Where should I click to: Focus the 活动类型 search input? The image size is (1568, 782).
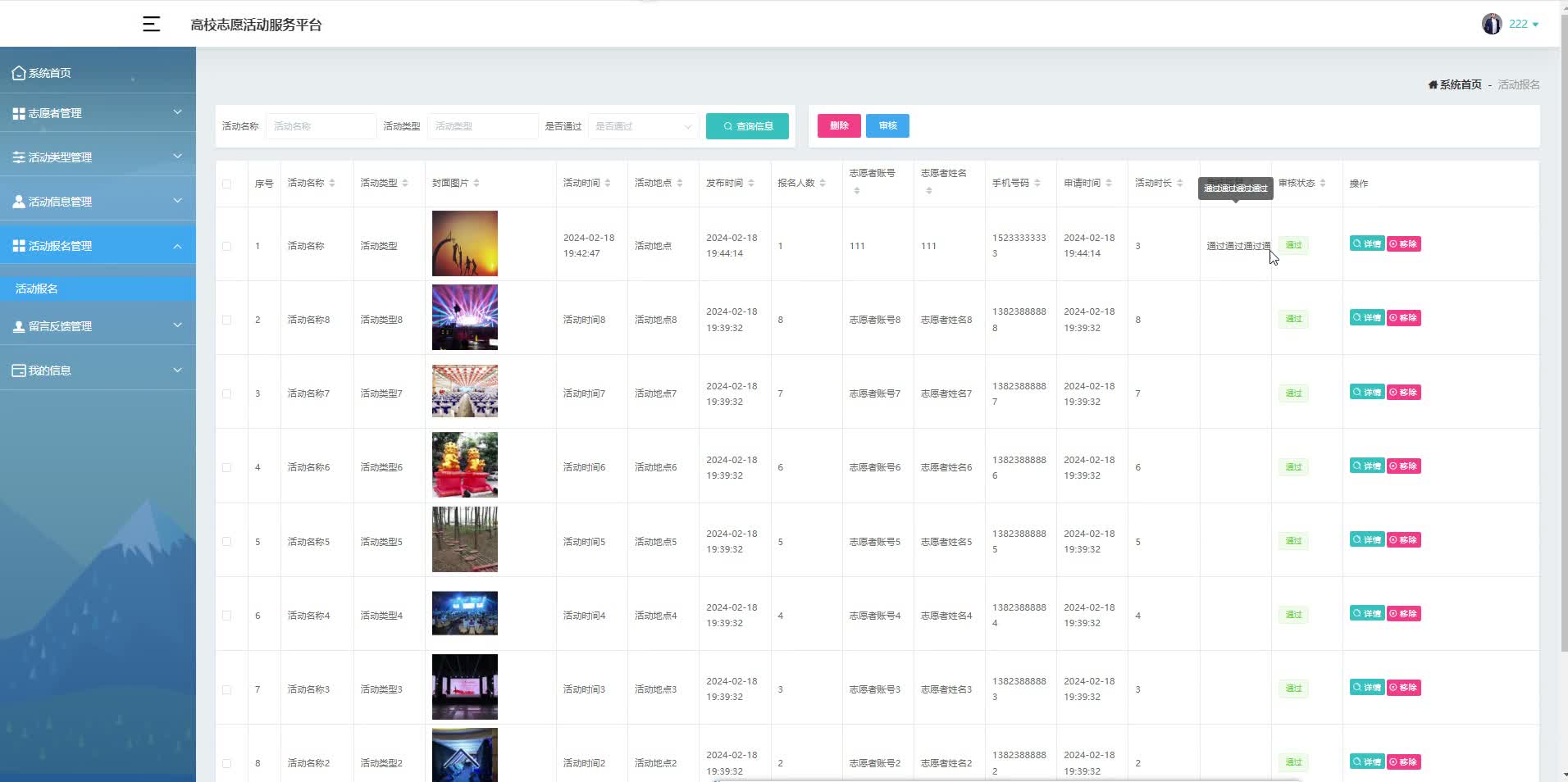482,126
